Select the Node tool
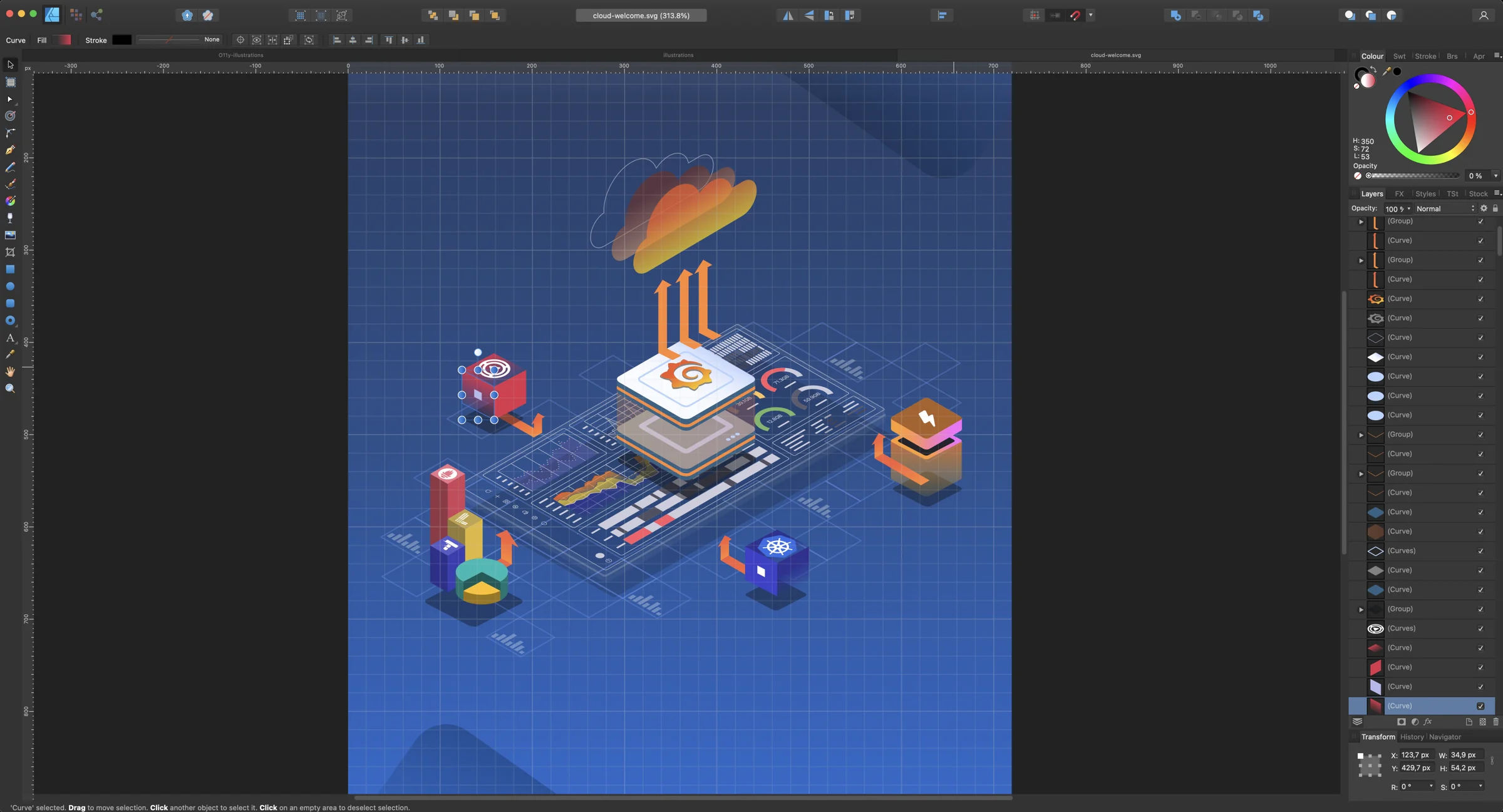The image size is (1503, 812). [10, 99]
